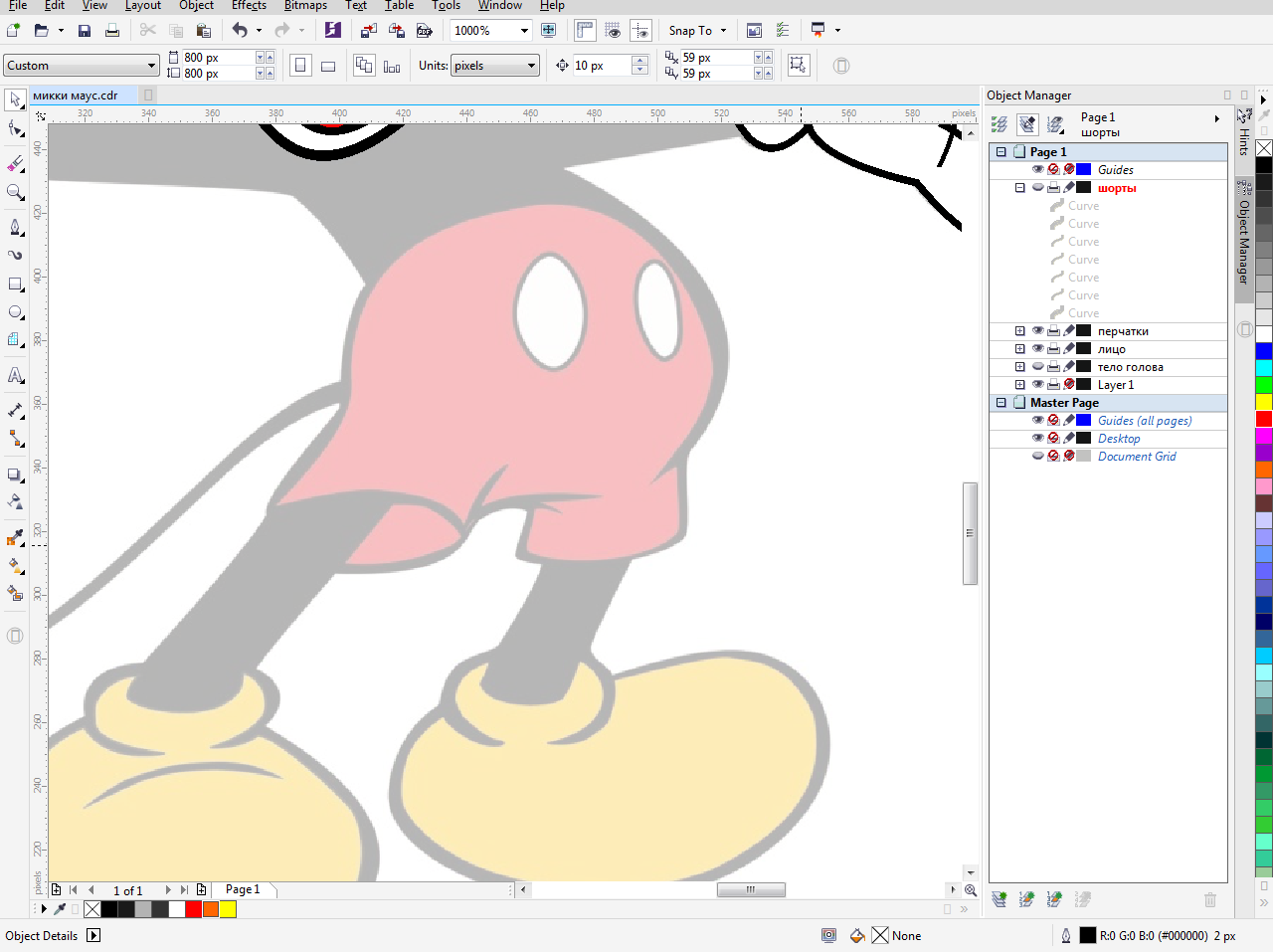Open the zoom level dropdown showing 1000%
Viewport: 1273px width, 952px height.
[524, 31]
